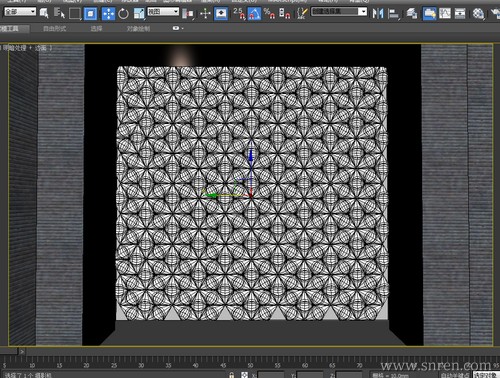Toggle the Selection Lock padlock icon

(232, 375)
